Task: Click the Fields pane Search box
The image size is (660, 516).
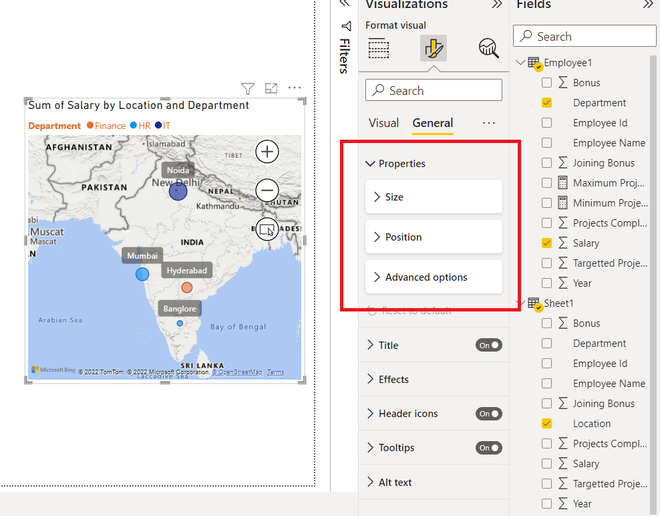Action: click(x=584, y=36)
